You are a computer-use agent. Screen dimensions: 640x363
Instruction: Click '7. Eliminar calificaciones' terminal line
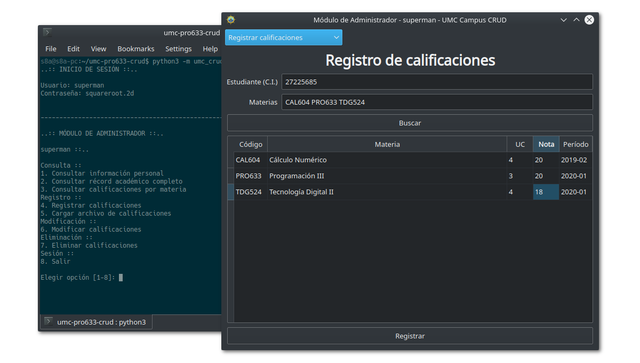point(89,245)
